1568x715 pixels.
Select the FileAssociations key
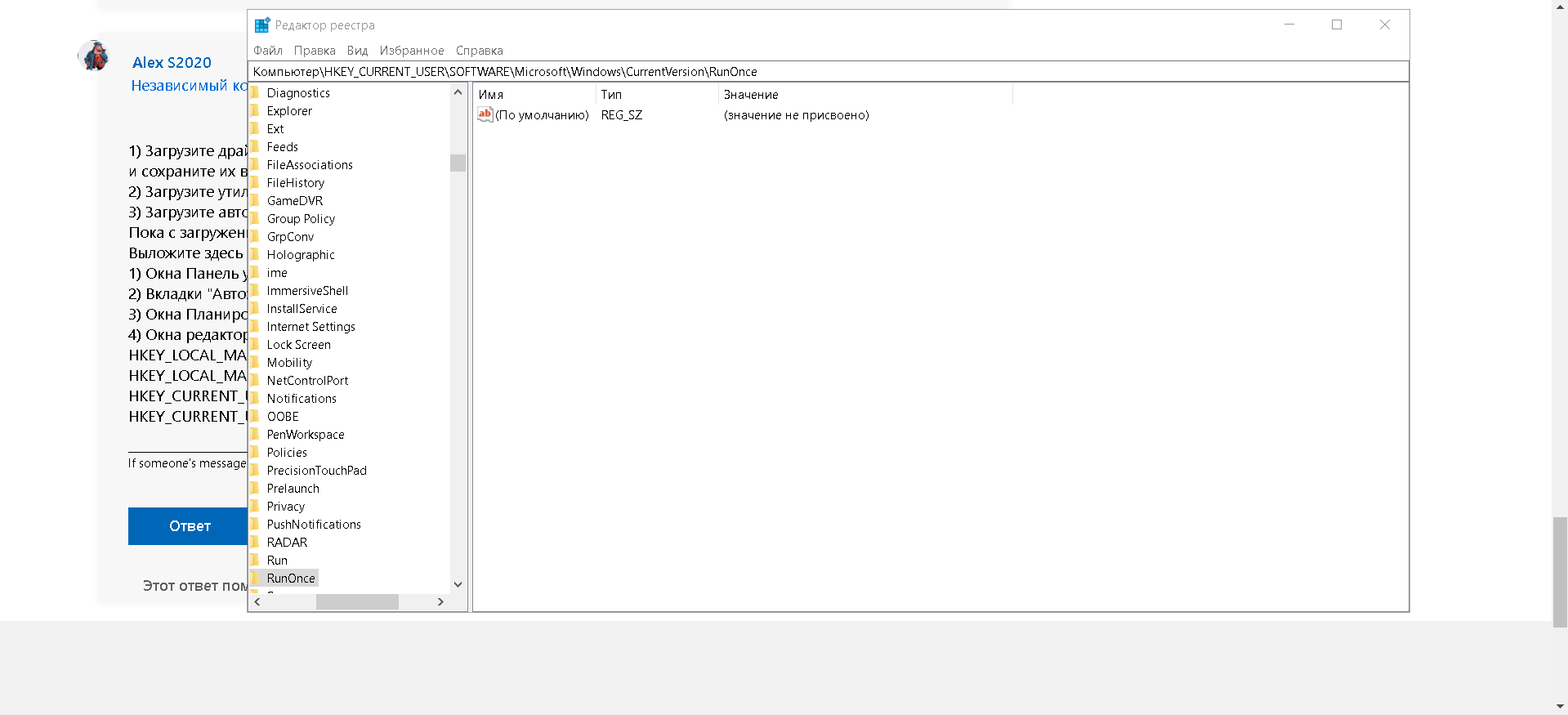[x=310, y=165]
